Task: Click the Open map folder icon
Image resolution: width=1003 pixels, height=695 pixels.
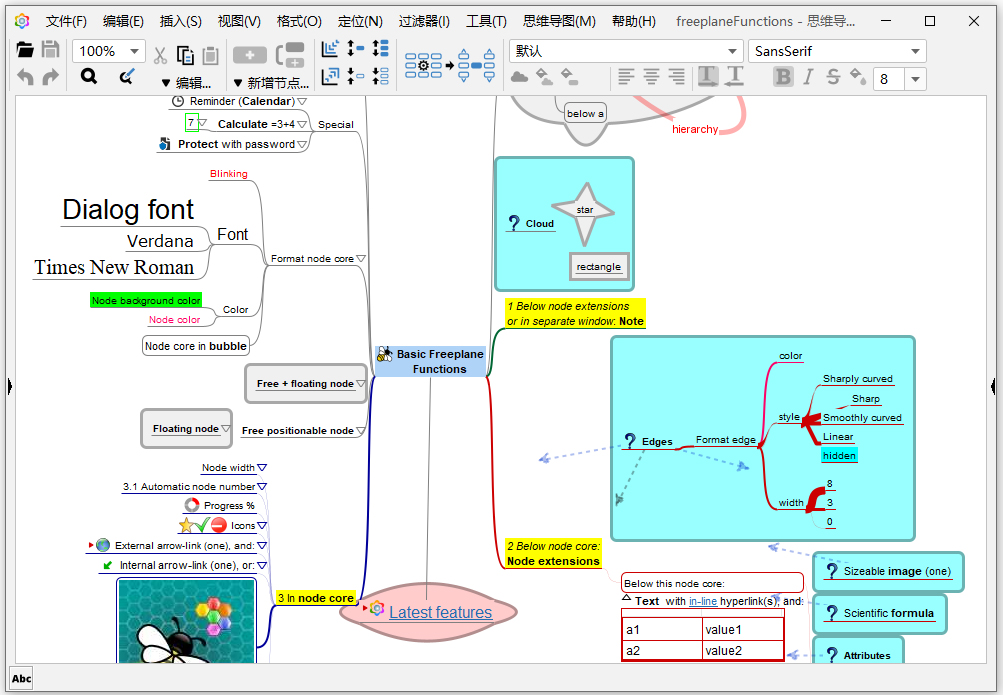Action: tap(25, 50)
